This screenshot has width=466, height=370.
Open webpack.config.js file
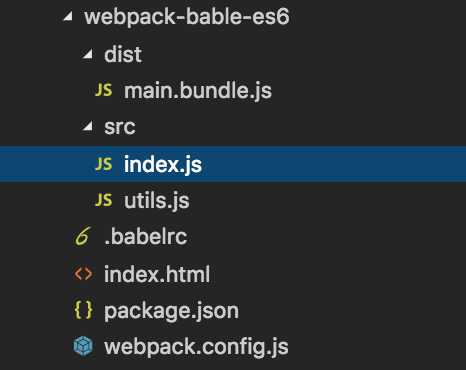(x=196, y=347)
